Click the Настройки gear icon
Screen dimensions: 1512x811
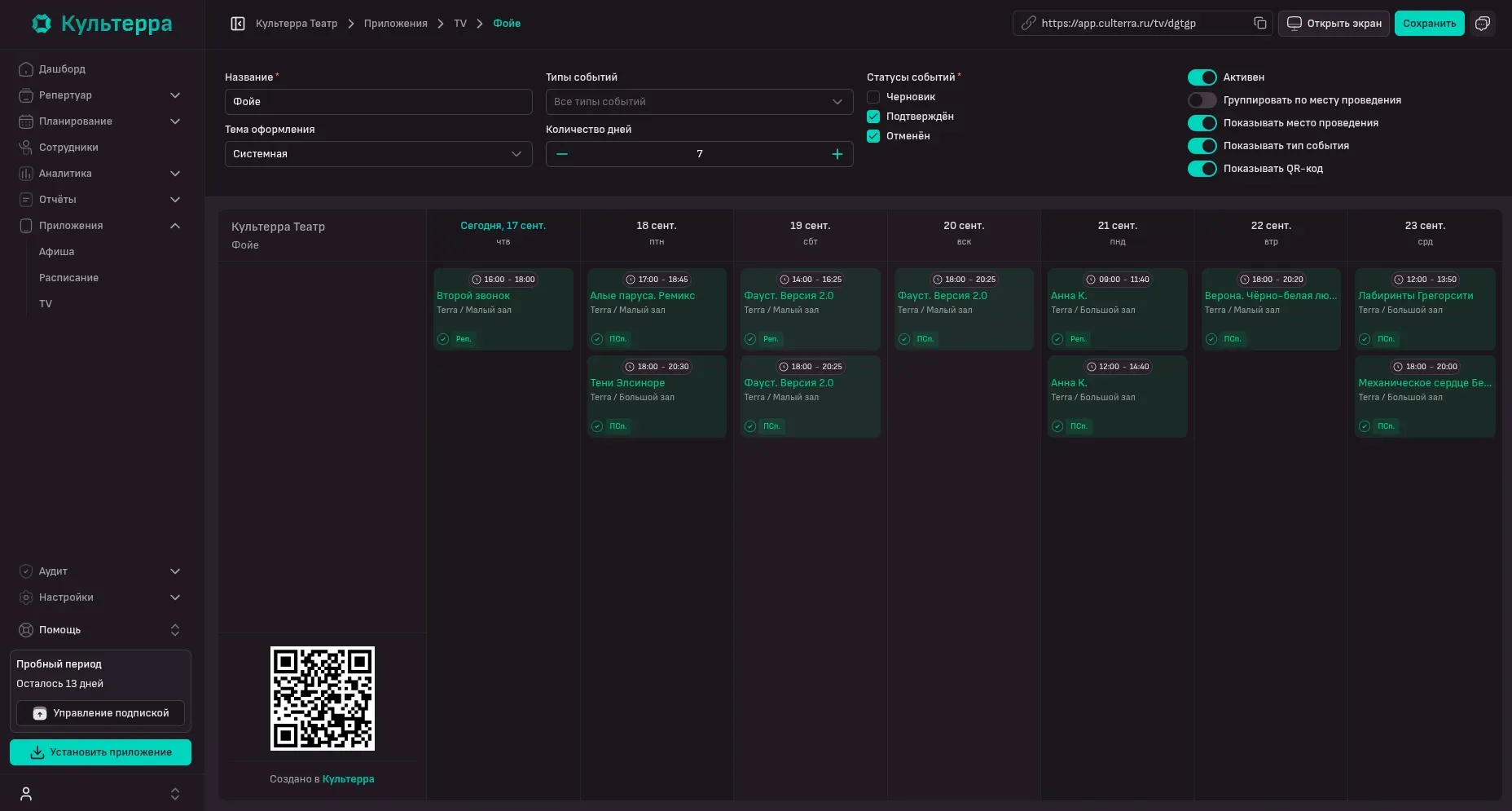26,597
